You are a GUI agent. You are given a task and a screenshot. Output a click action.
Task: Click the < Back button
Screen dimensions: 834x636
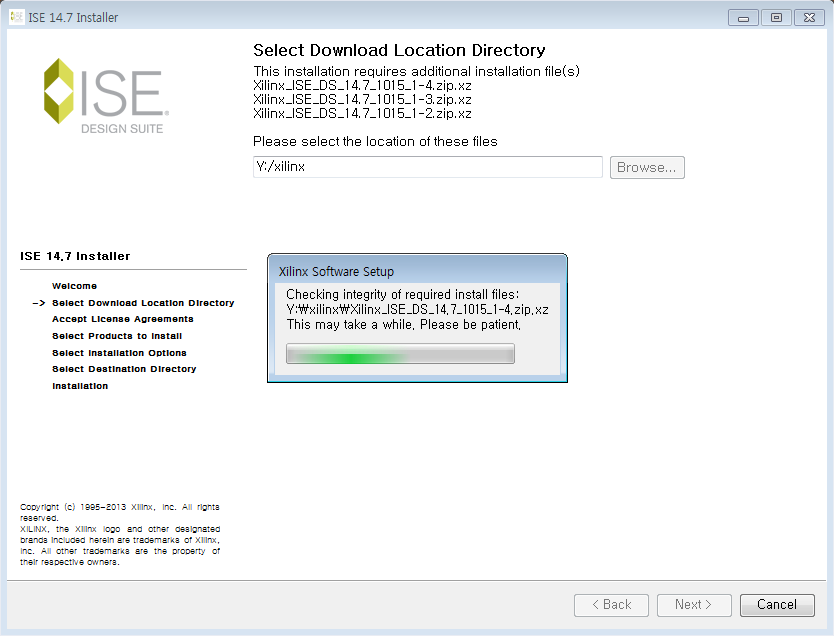click(x=611, y=605)
